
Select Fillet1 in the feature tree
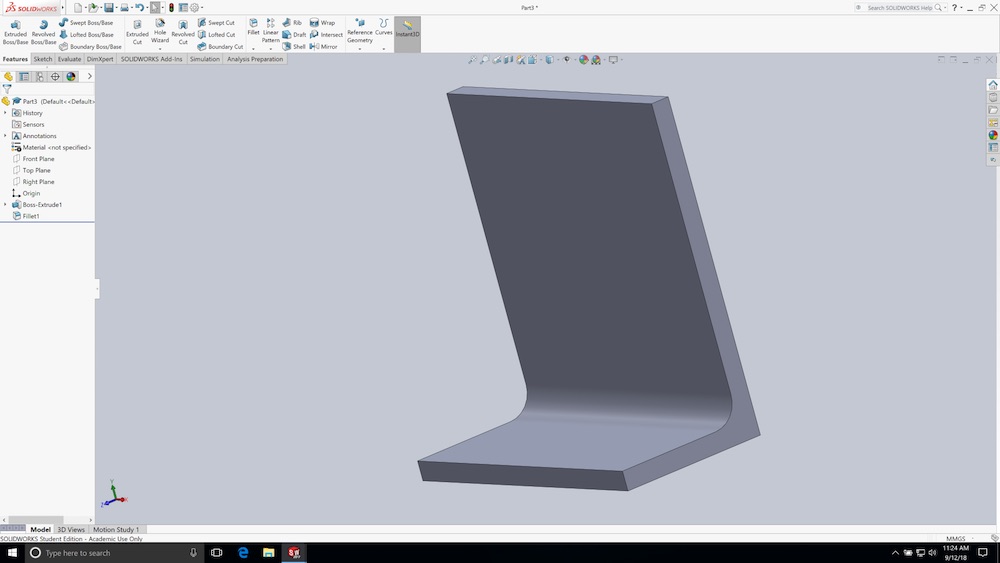(31, 216)
